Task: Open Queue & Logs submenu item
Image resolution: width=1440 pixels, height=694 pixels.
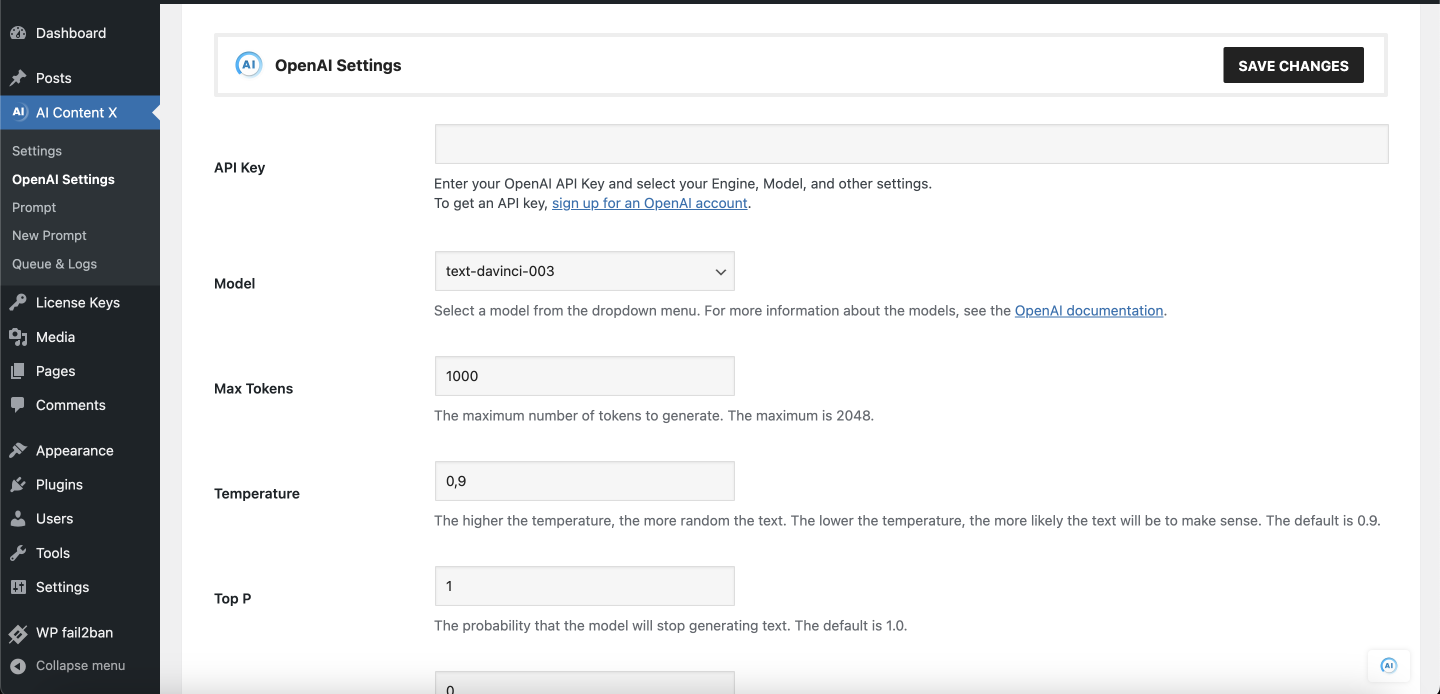Action: pos(54,264)
